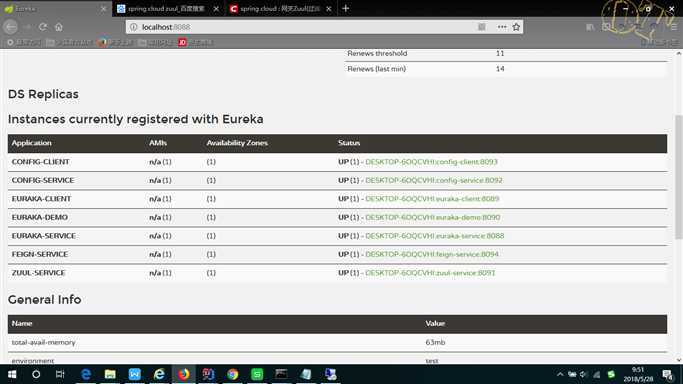683x384 pixels.
Task: Show site information icon beside localhost
Action: click(133, 27)
